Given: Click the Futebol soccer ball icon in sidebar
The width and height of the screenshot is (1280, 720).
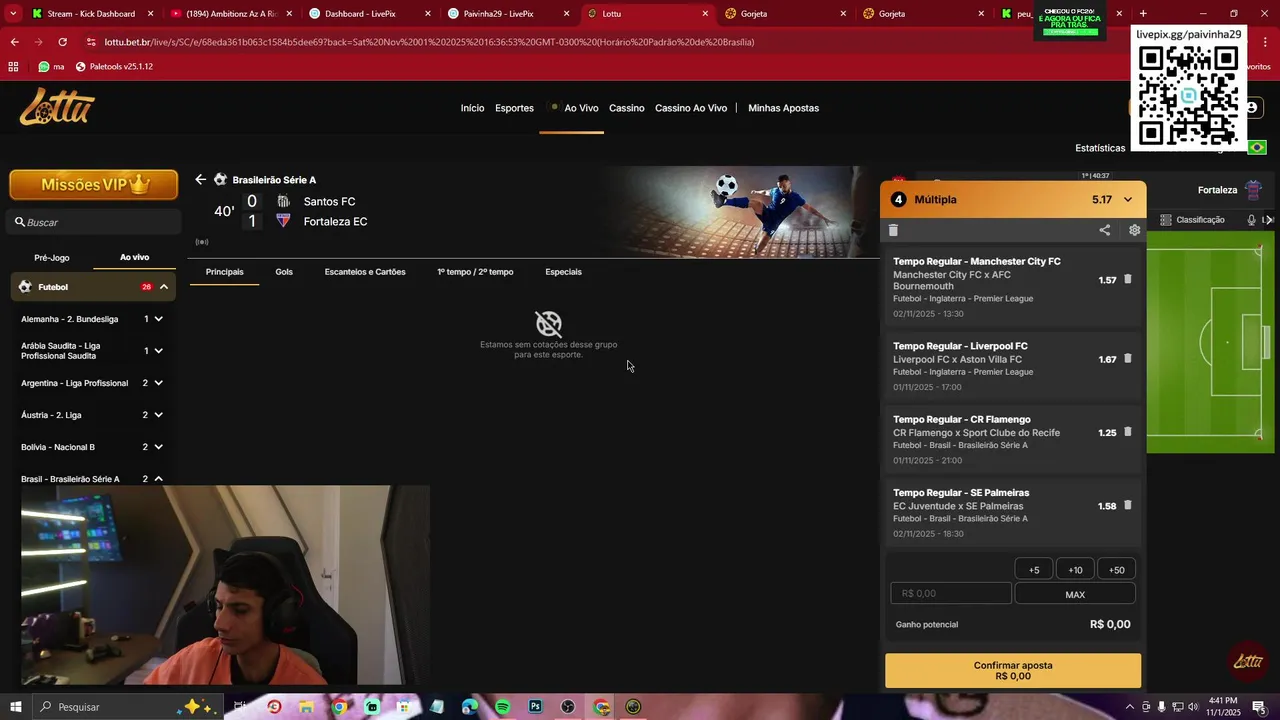Looking at the screenshot, I should [25, 287].
